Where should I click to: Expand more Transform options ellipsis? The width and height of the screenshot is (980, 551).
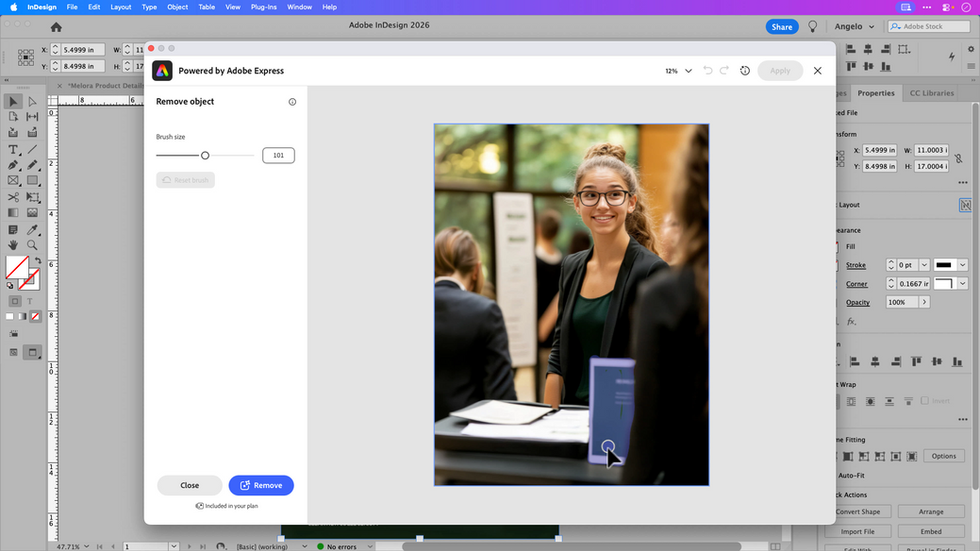point(962,182)
